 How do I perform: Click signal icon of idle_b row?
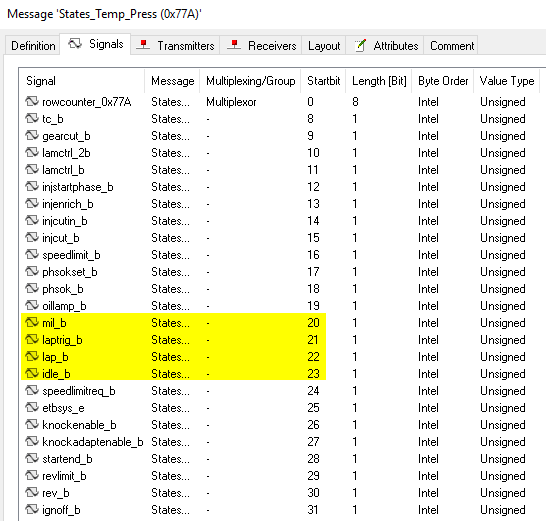coord(32,374)
